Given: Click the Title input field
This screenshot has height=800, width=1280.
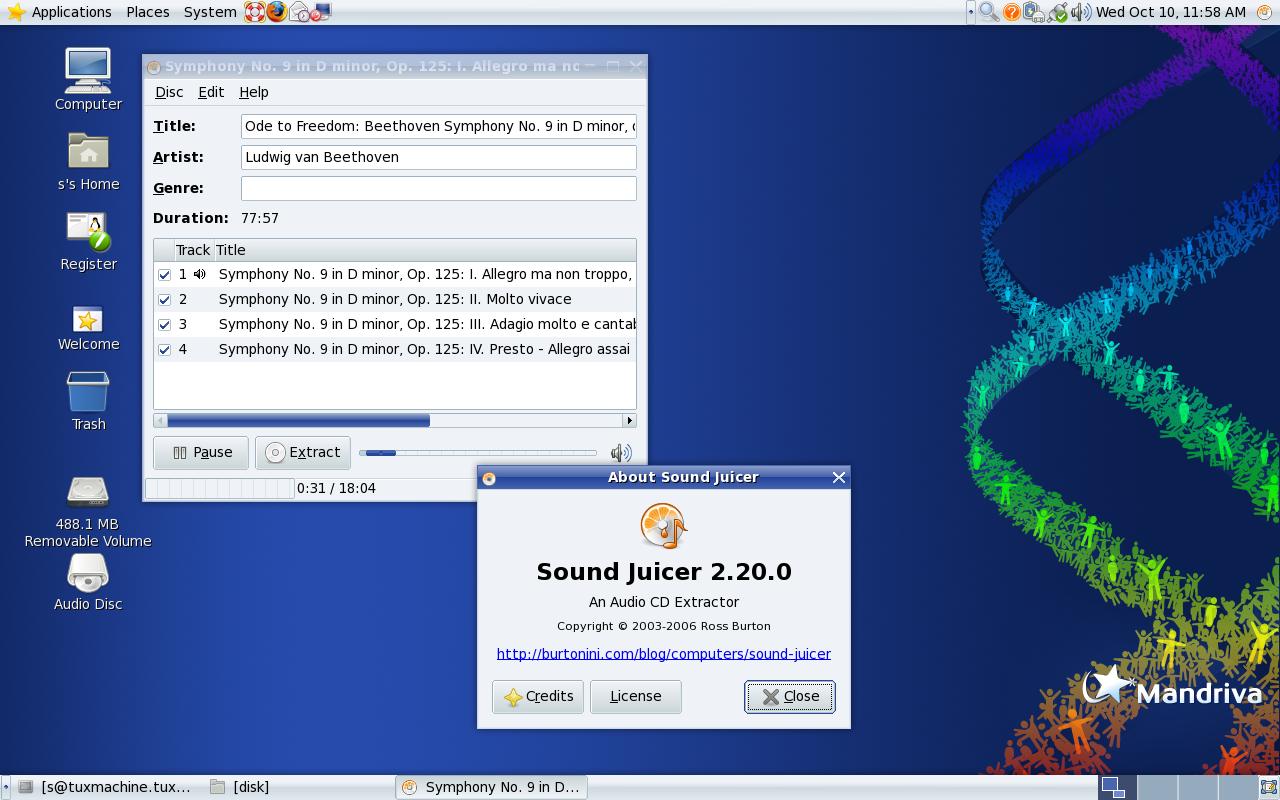Looking at the screenshot, I should click(439, 126).
